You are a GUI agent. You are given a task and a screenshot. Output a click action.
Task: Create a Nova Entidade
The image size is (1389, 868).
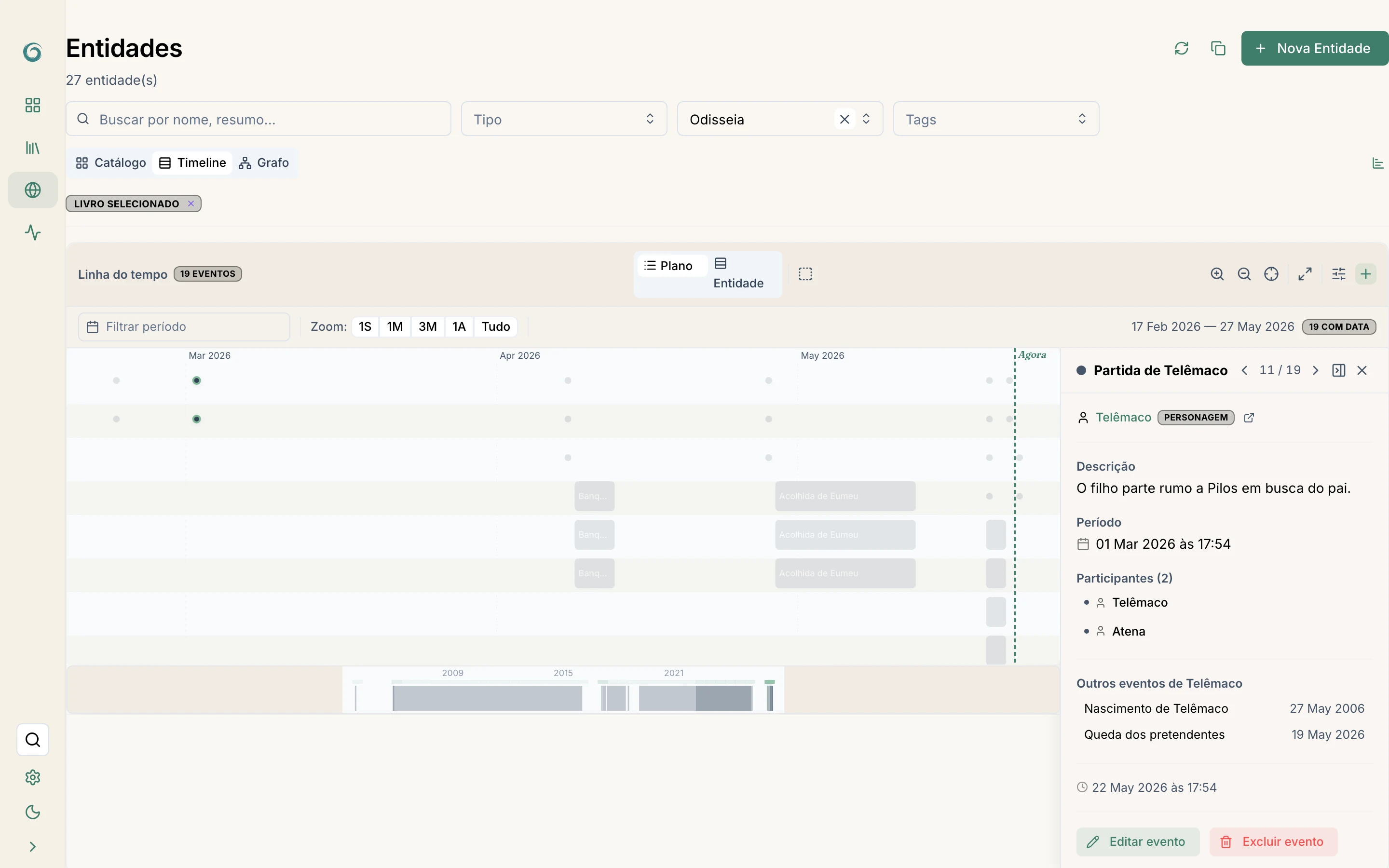tap(1314, 48)
